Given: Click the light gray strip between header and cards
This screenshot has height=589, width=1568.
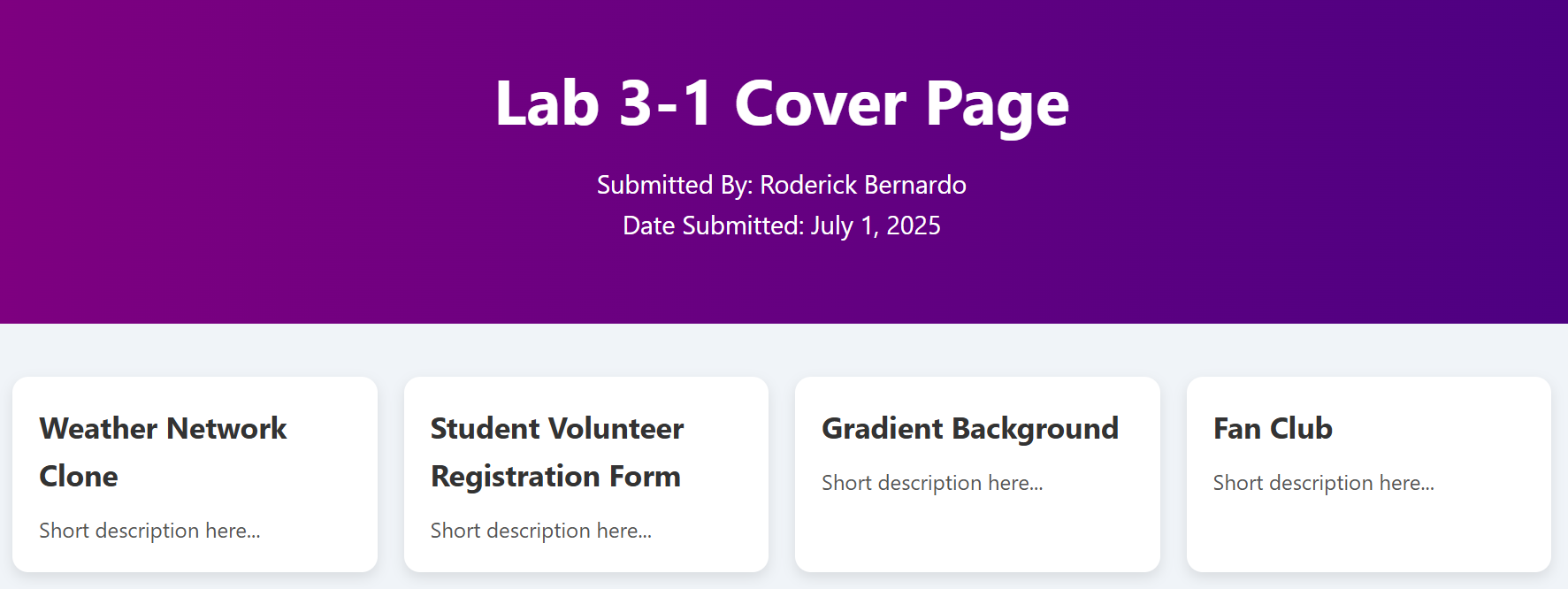Looking at the screenshot, I should (x=784, y=350).
